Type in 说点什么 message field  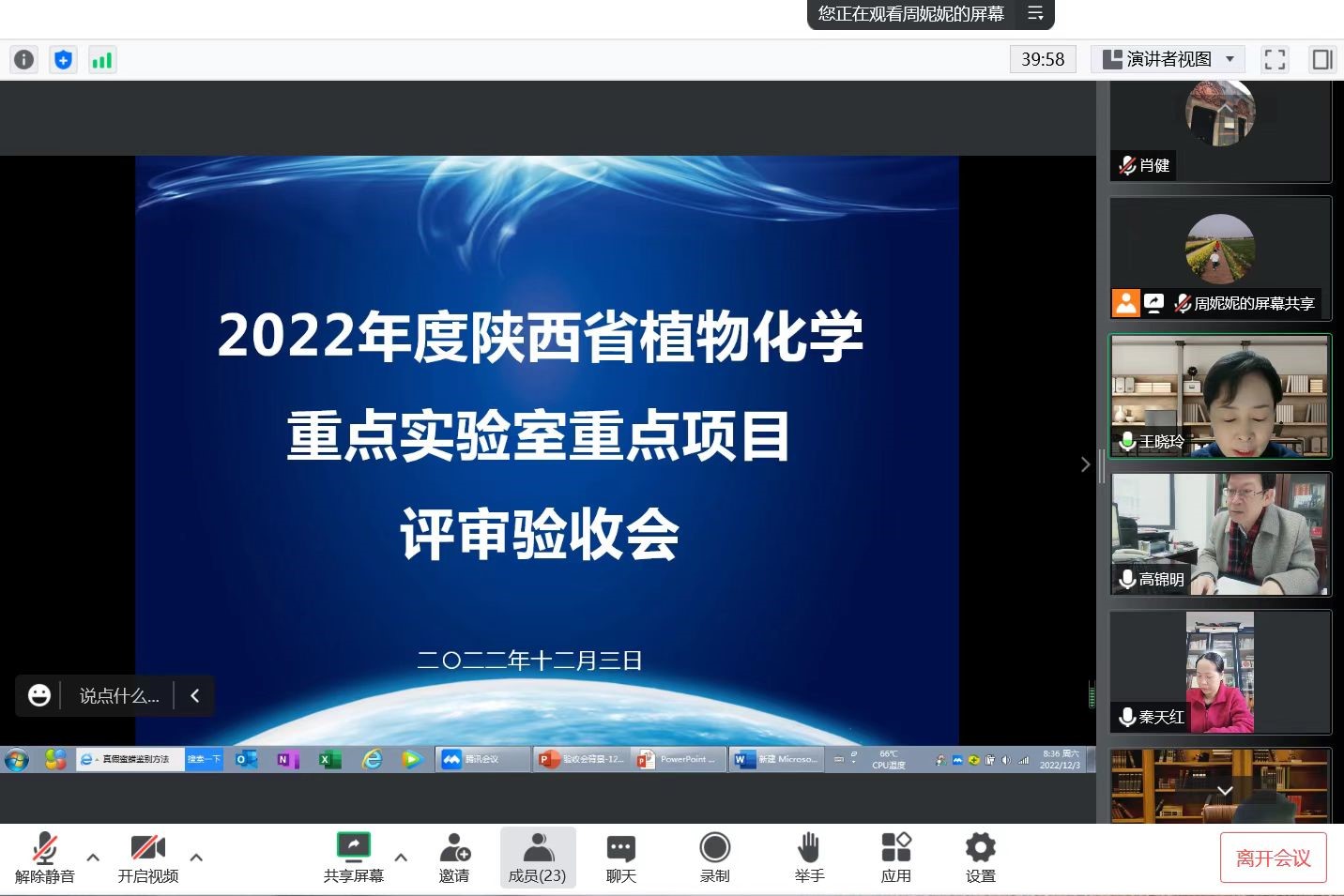(x=119, y=696)
